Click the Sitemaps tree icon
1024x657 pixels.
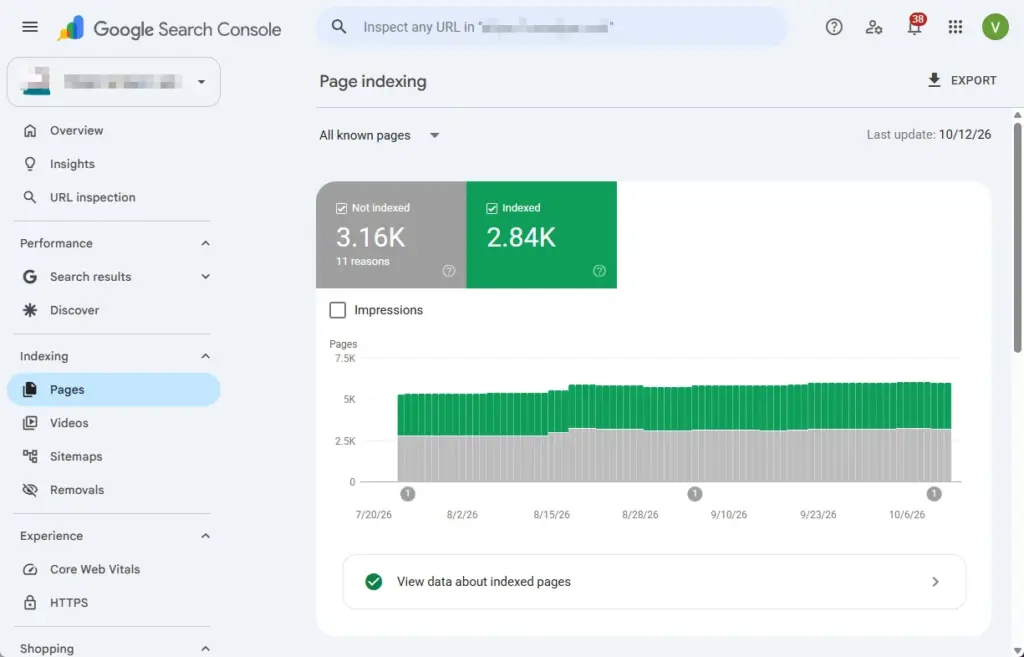coord(30,457)
